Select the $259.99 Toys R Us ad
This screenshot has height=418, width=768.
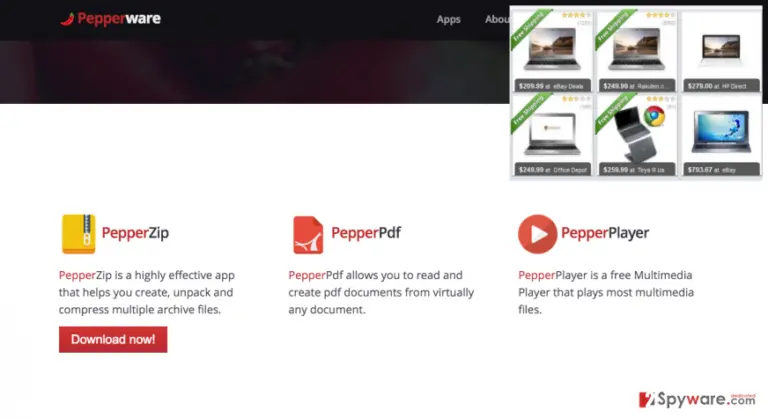[636, 135]
